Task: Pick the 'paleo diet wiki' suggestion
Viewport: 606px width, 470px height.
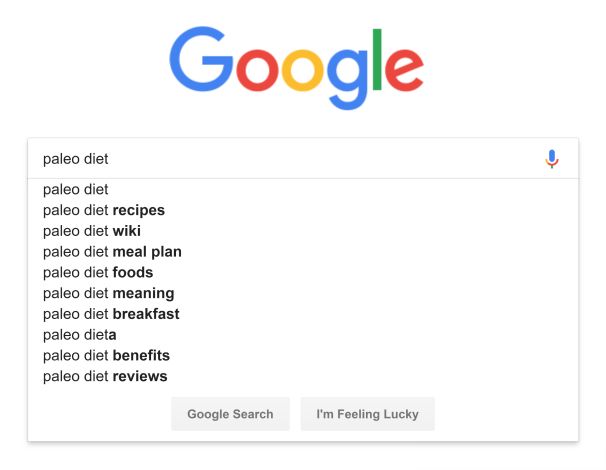Action: point(92,231)
